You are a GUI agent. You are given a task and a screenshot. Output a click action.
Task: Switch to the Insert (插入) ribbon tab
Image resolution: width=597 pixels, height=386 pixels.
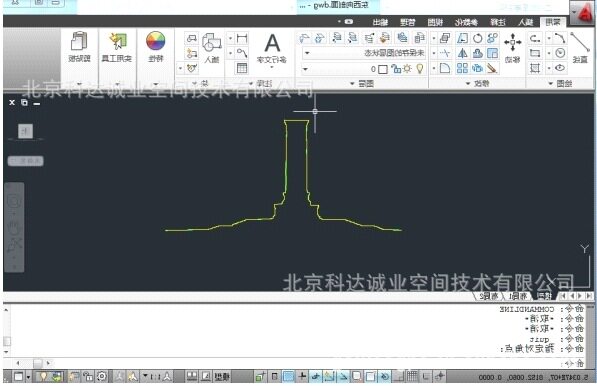coord(526,22)
